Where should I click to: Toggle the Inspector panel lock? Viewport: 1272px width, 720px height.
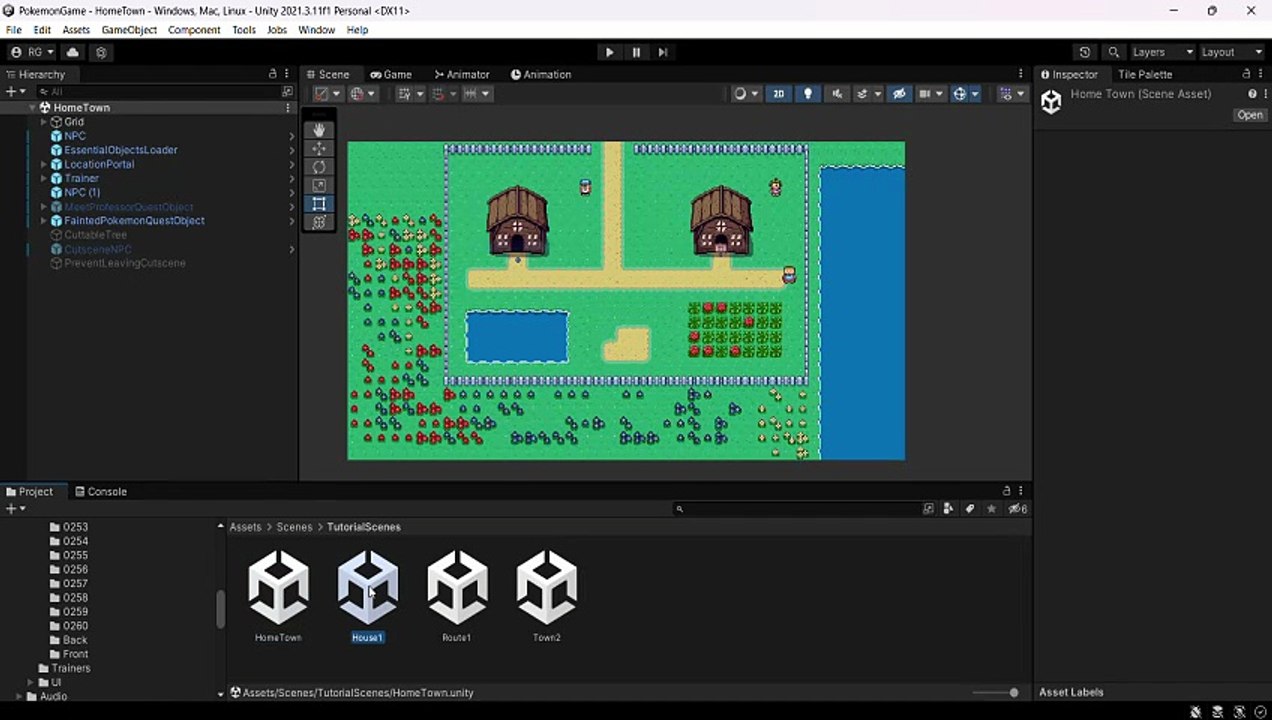point(1246,74)
